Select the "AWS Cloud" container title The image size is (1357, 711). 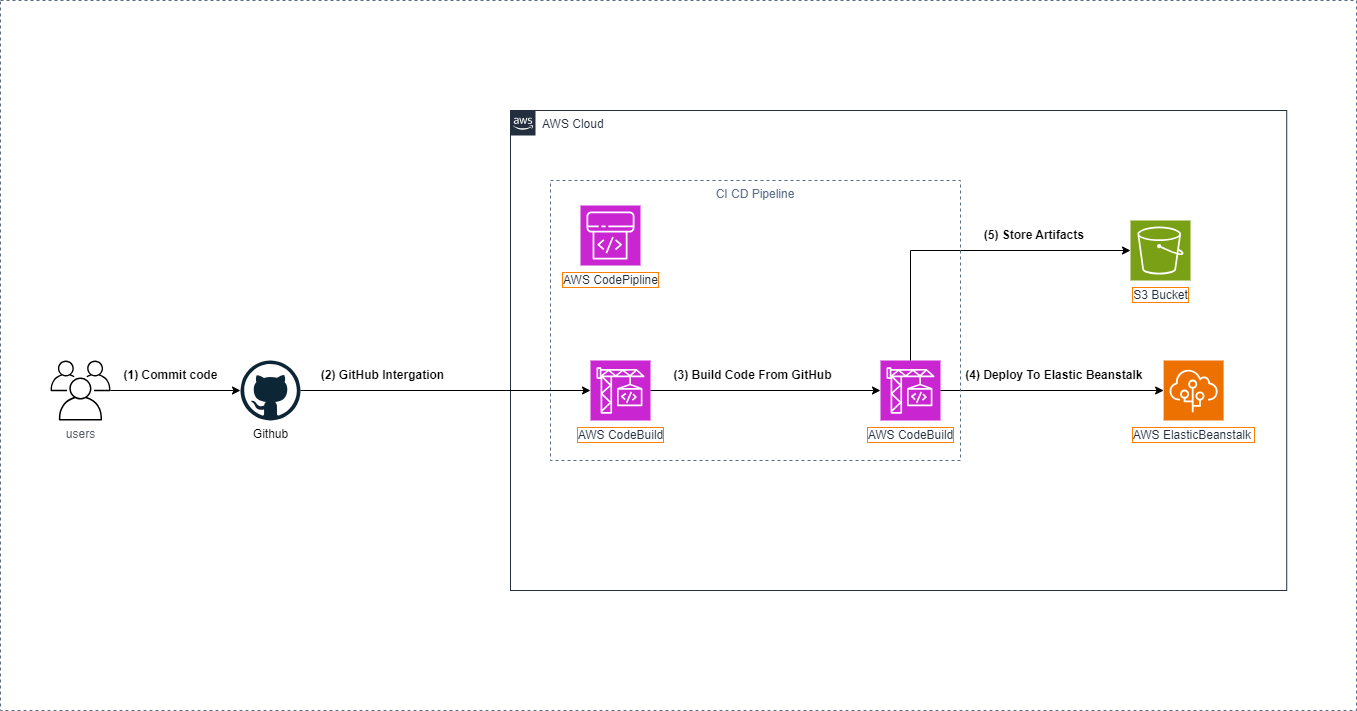click(x=573, y=124)
